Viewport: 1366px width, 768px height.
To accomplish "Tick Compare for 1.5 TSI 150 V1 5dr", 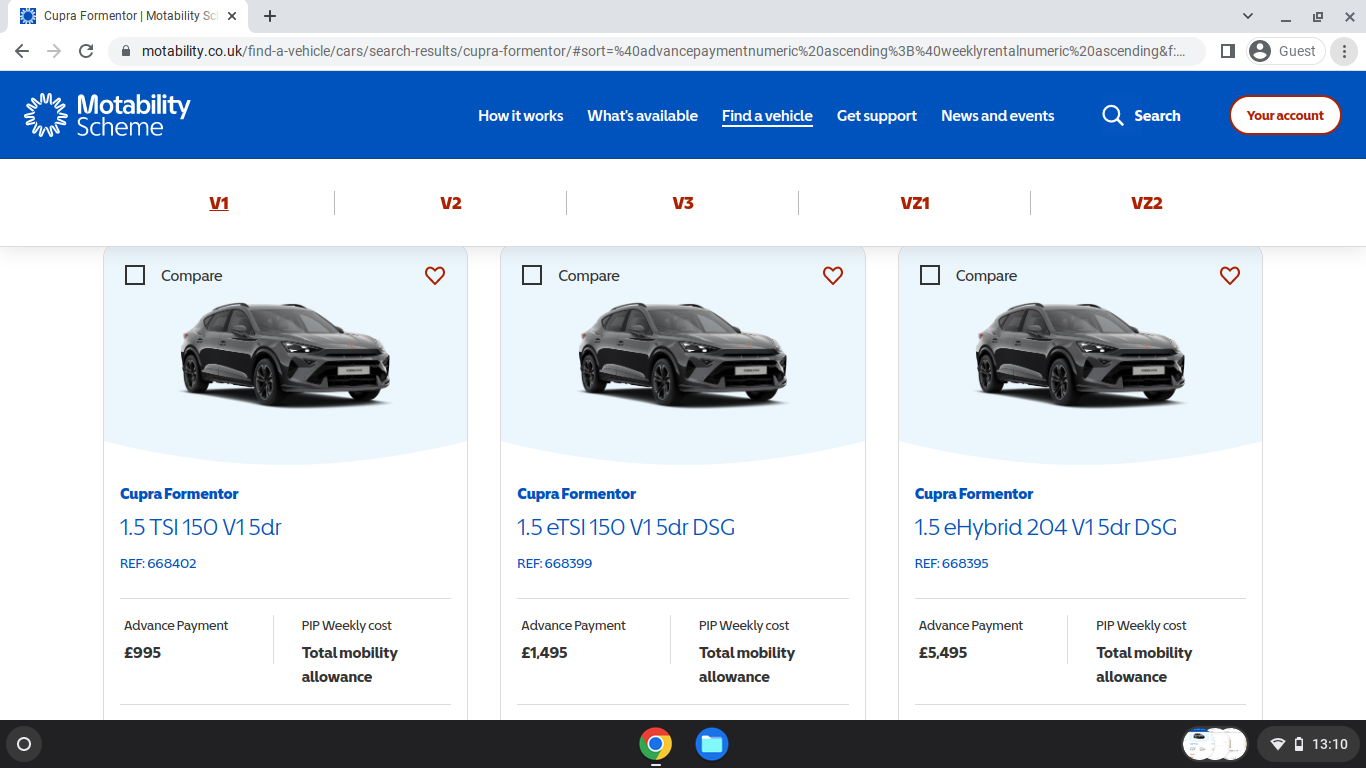I will coord(135,275).
